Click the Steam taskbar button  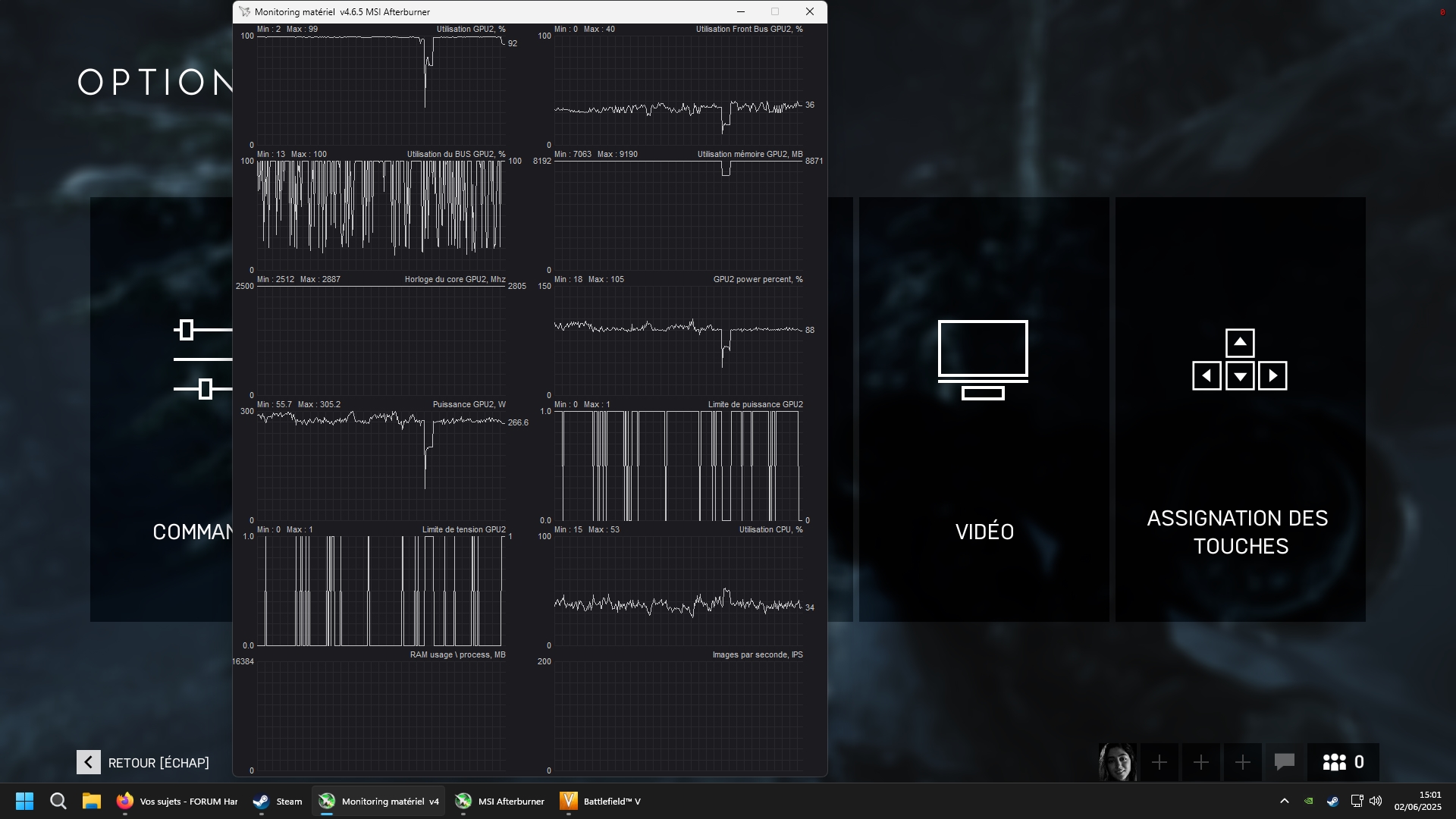[x=278, y=801]
